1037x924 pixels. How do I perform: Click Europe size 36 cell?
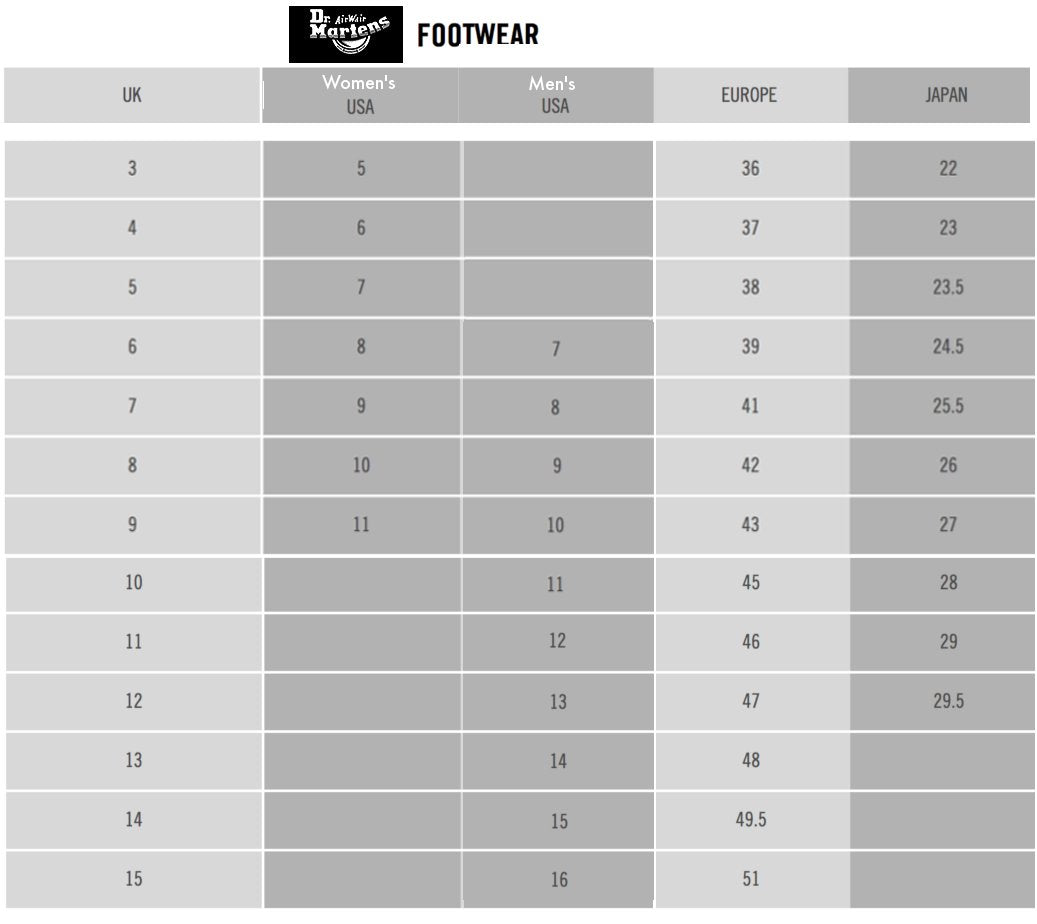(x=751, y=168)
